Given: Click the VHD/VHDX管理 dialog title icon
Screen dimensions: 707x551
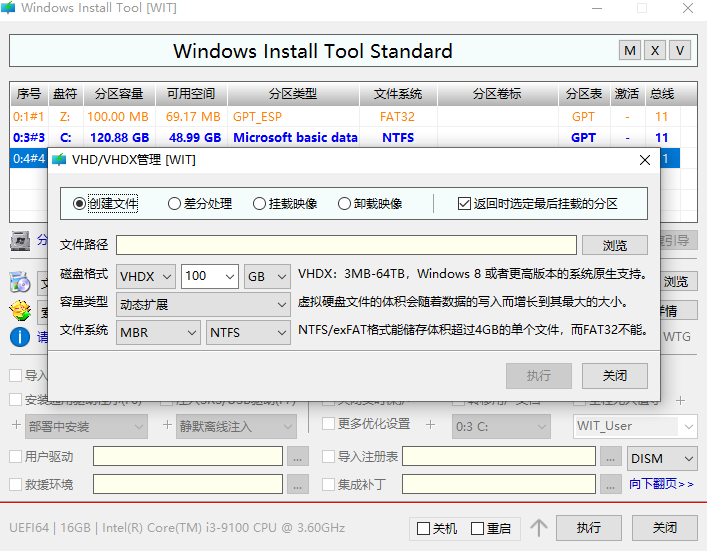Looking at the screenshot, I should (x=59, y=160).
